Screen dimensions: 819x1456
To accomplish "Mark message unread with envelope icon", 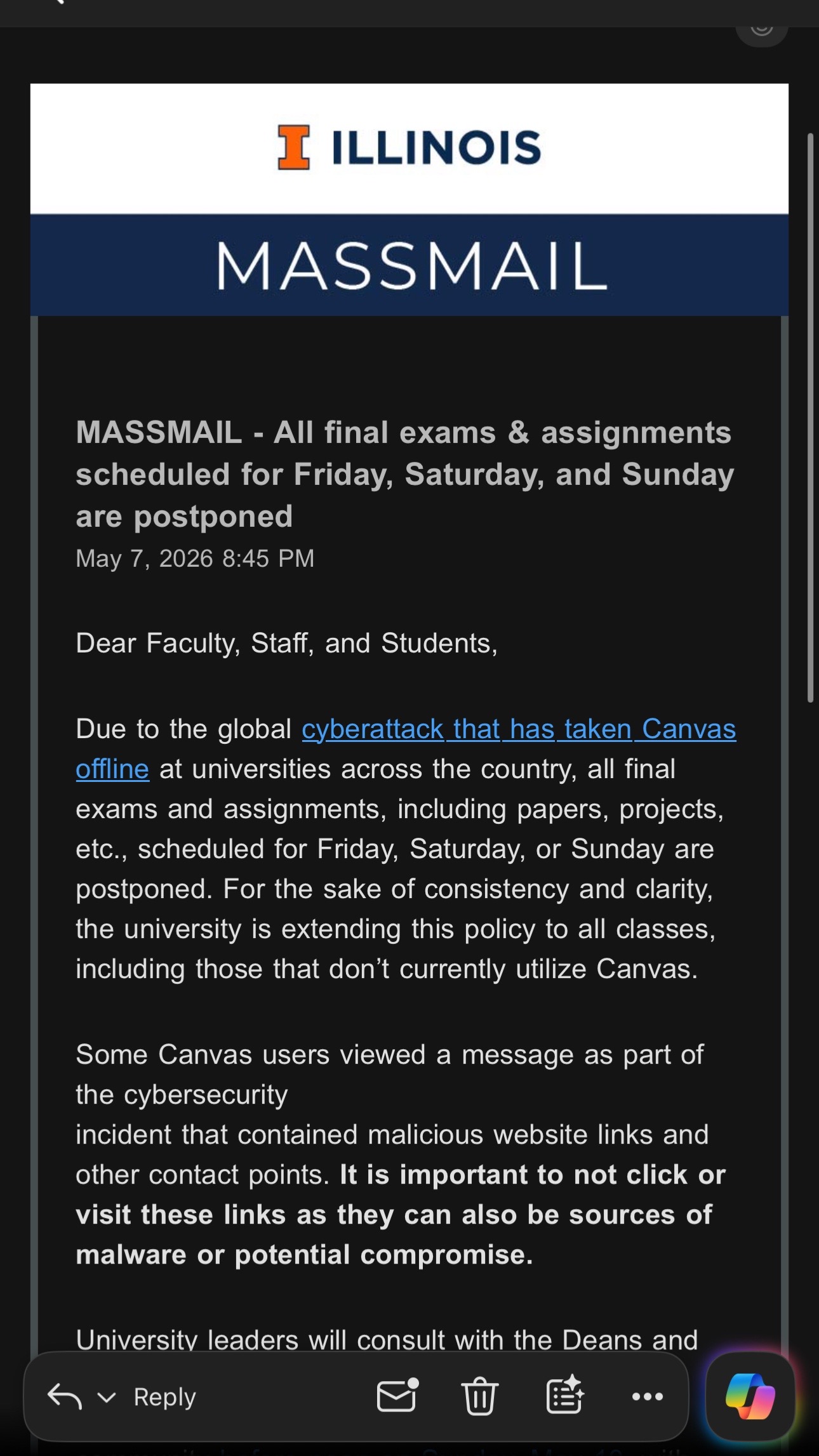I will point(398,1395).
